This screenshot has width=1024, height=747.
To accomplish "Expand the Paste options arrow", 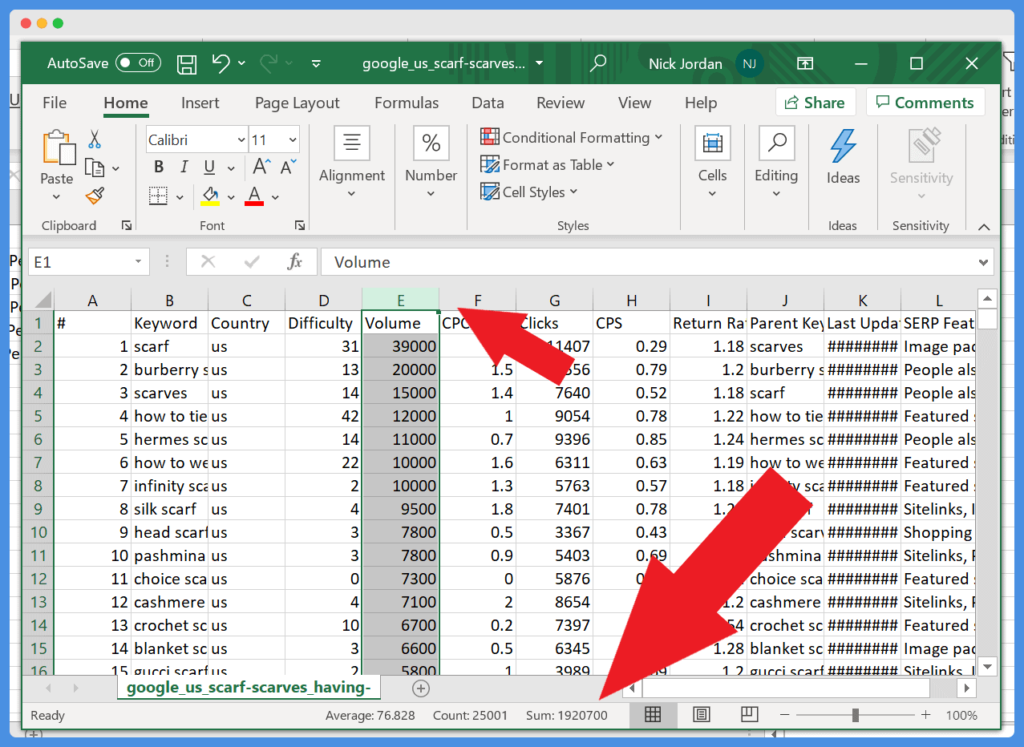I will point(56,197).
